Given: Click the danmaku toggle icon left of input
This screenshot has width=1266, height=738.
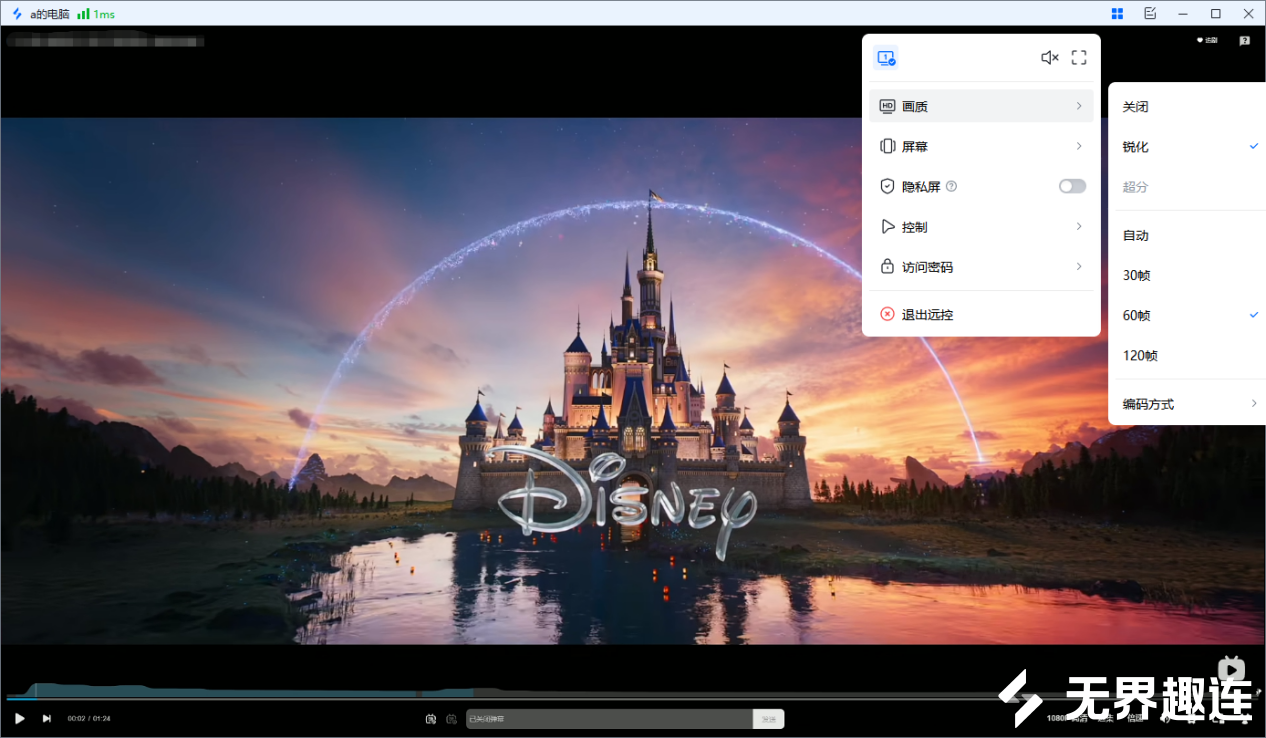Looking at the screenshot, I should pyautogui.click(x=431, y=718).
